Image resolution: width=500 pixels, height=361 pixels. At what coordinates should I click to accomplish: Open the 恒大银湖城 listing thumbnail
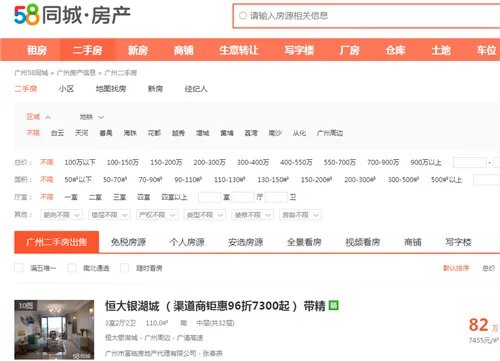pos(54,330)
